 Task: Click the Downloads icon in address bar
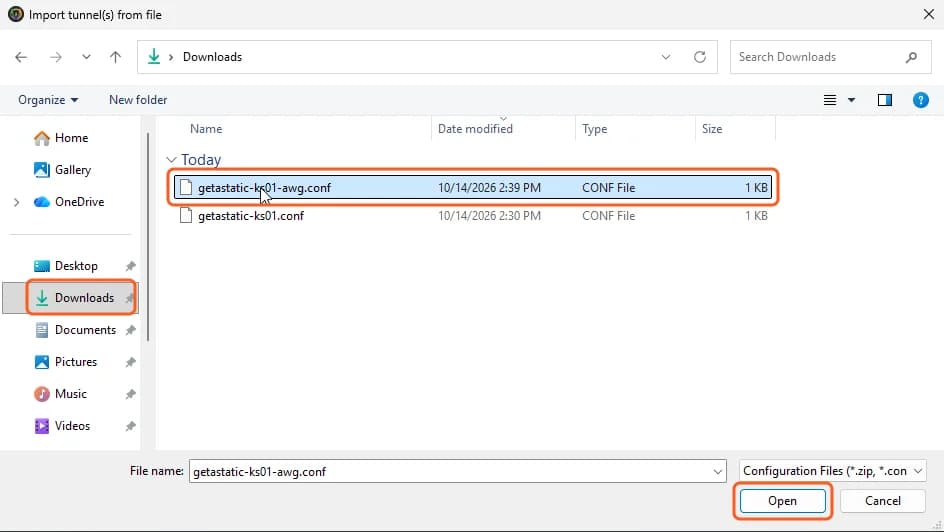click(x=154, y=57)
